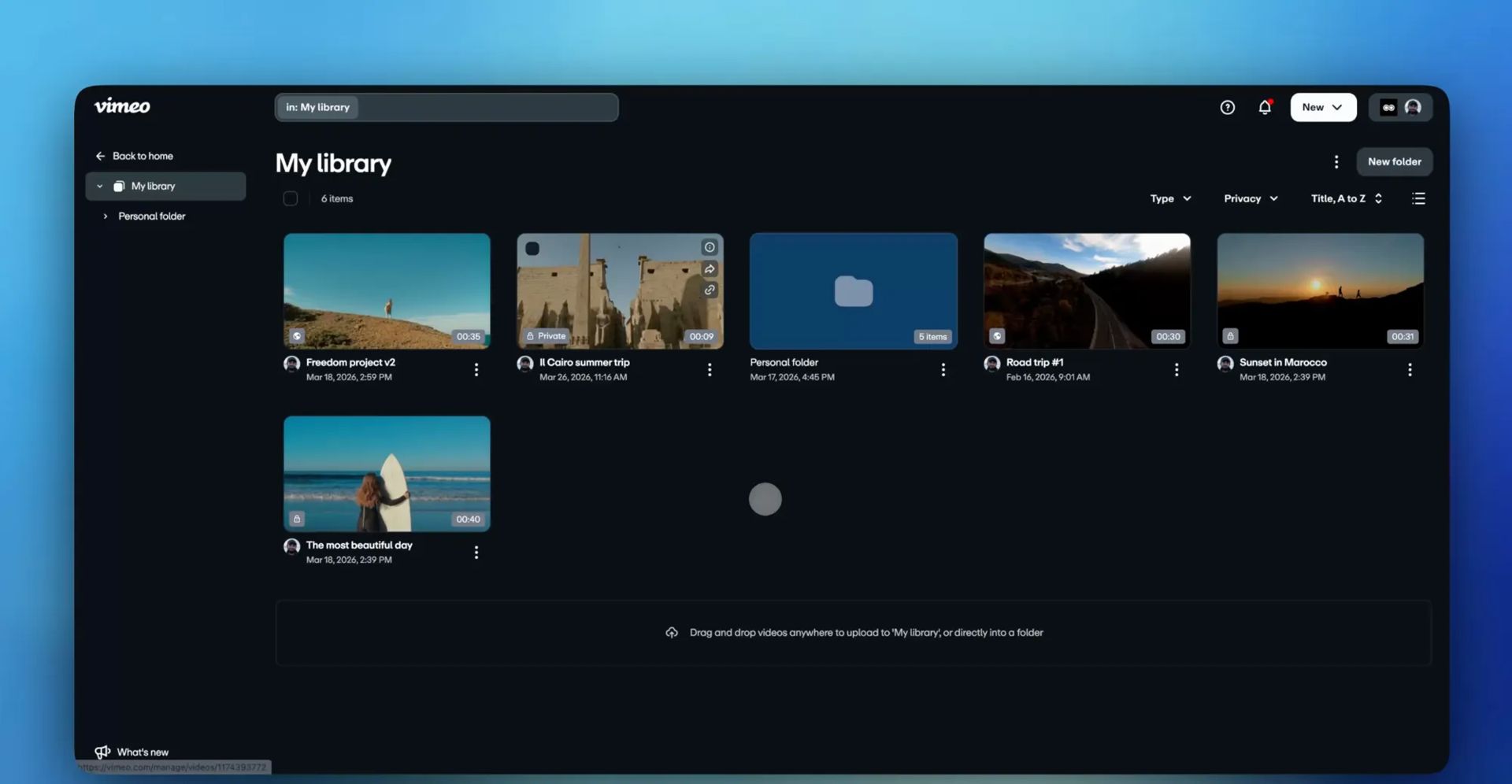This screenshot has height=784, width=1512.
Task: Open the notifications bell
Action: click(x=1264, y=108)
